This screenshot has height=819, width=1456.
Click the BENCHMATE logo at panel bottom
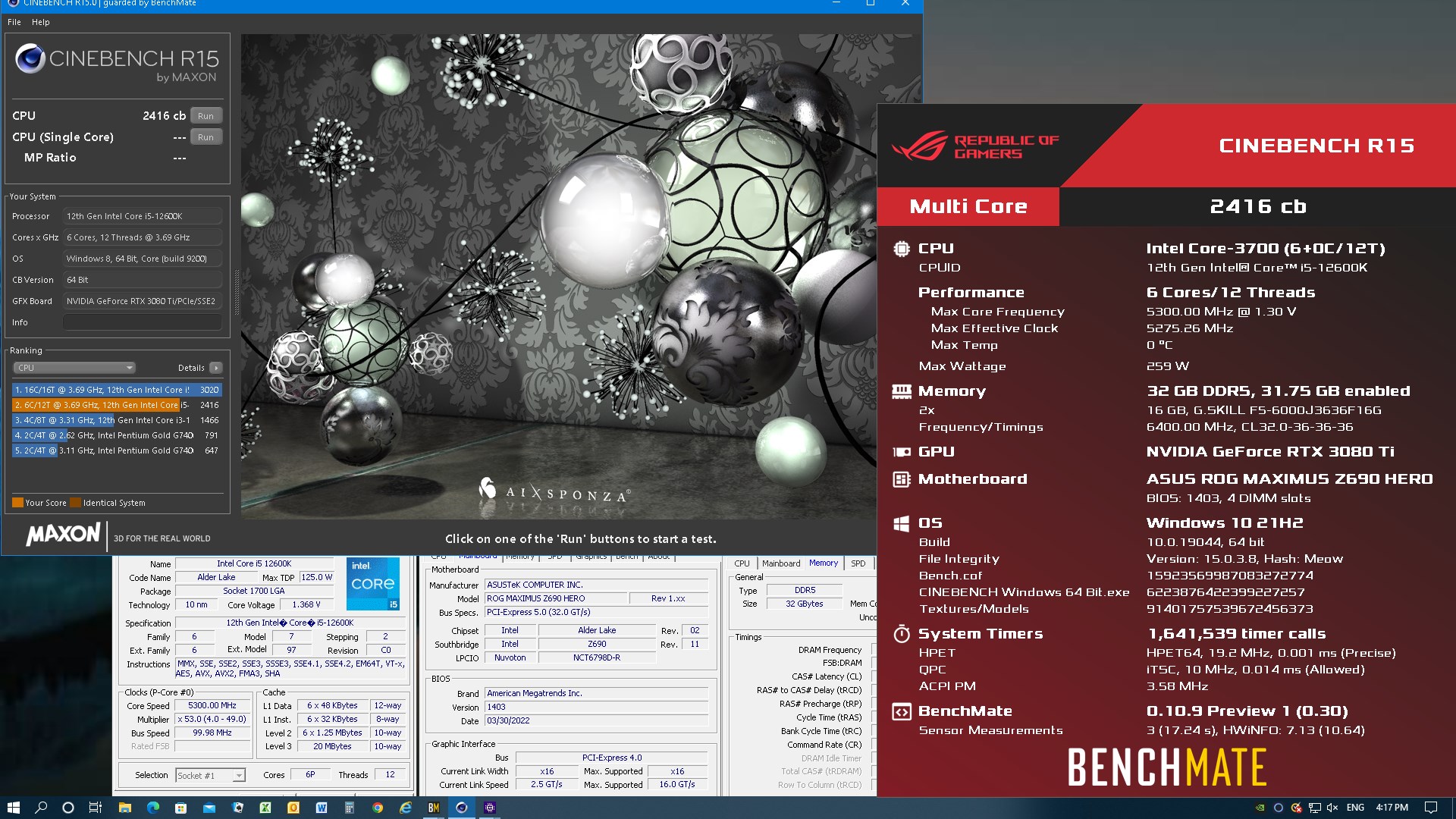pos(1167,767)
